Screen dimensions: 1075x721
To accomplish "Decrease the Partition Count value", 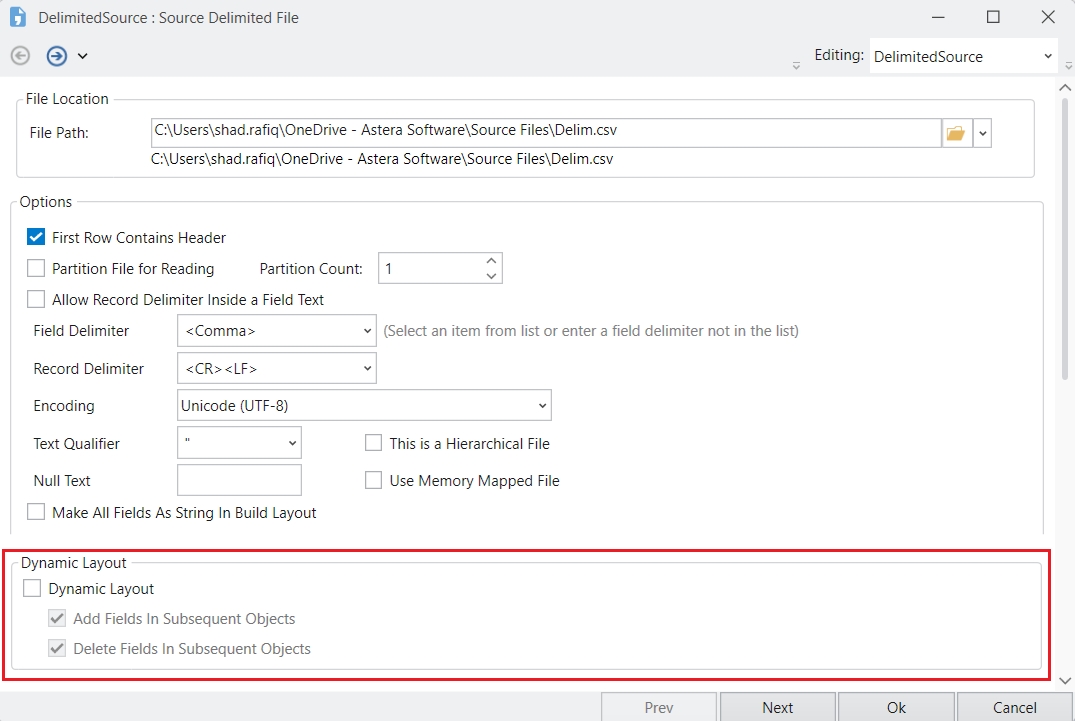I will (x=490, y=275).
